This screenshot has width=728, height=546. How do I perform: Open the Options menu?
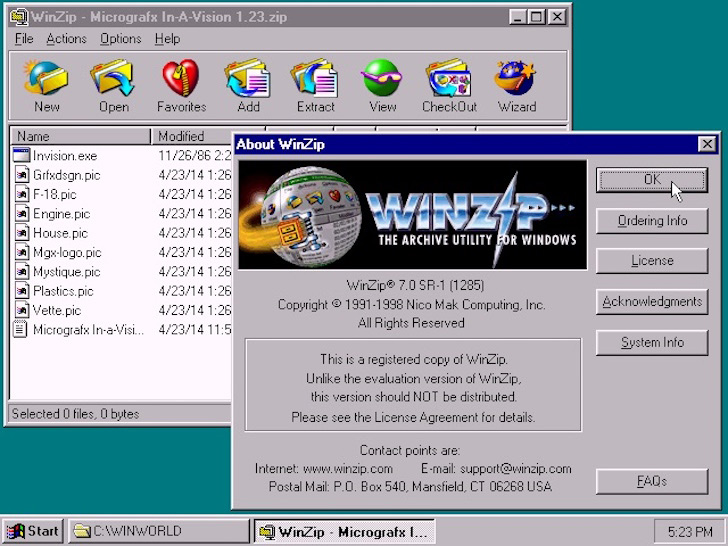[x=121, y=39]
